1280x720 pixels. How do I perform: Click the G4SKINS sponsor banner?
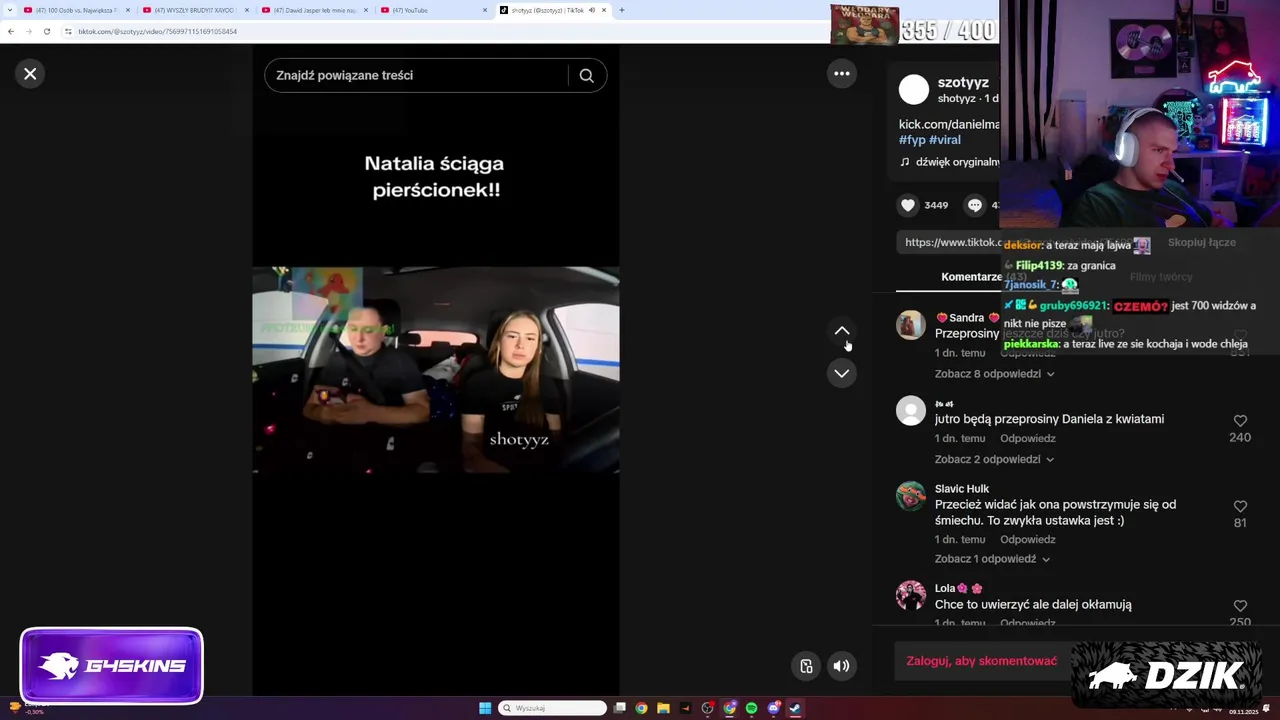[x=111, y=666]
